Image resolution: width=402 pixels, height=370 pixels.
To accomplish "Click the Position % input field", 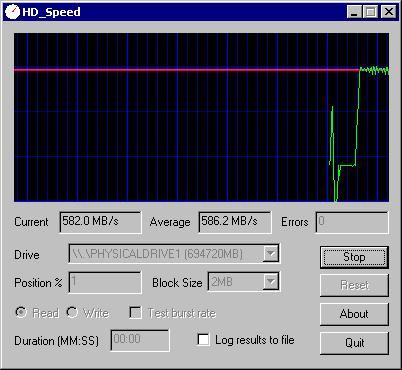I will (x=105, y=282).
